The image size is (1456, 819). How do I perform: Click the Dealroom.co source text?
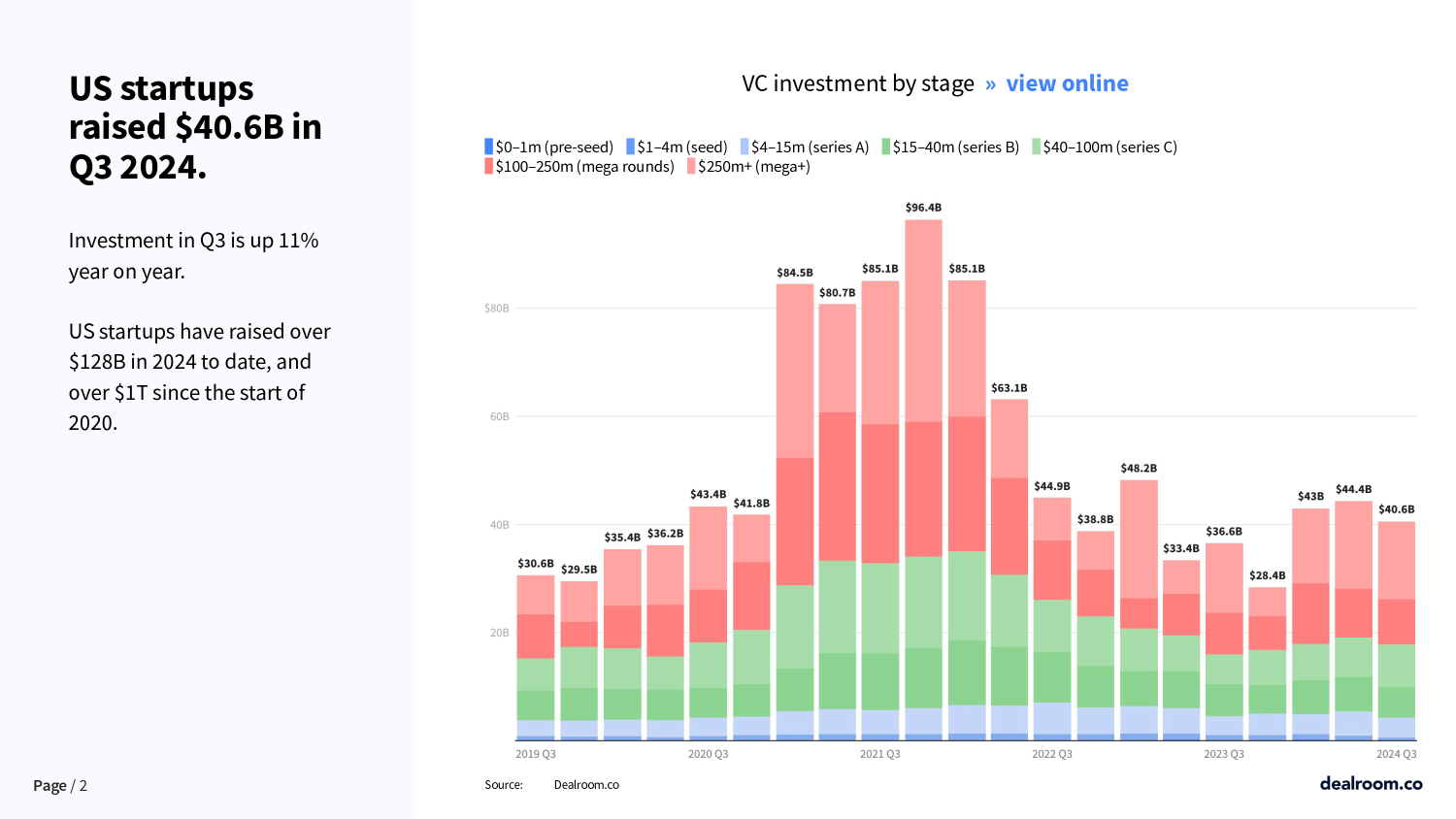click(586, 785)
